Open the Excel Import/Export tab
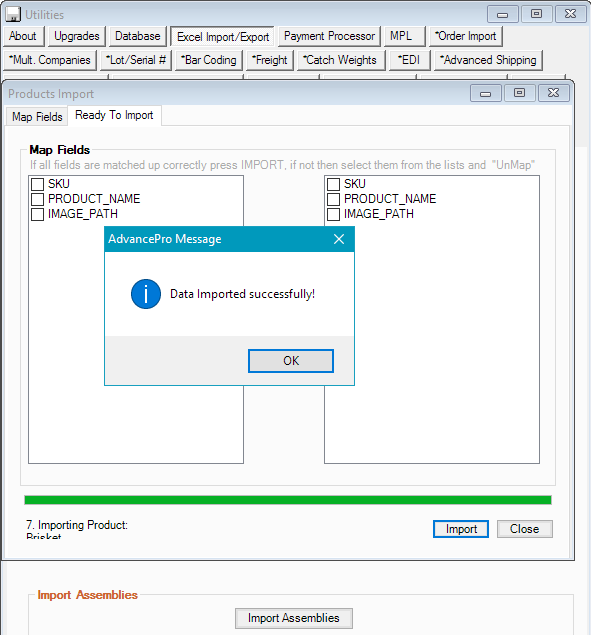This screenshot has height=635, width=591. coord(223,37)
